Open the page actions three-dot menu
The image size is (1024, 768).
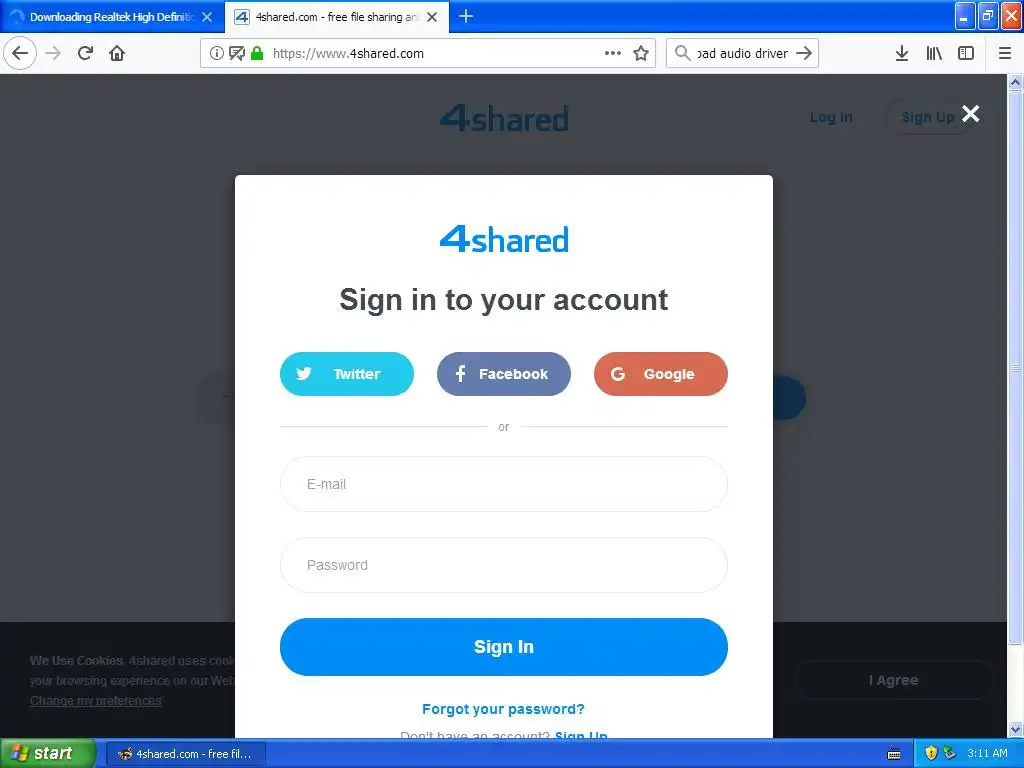click(613, 53)
